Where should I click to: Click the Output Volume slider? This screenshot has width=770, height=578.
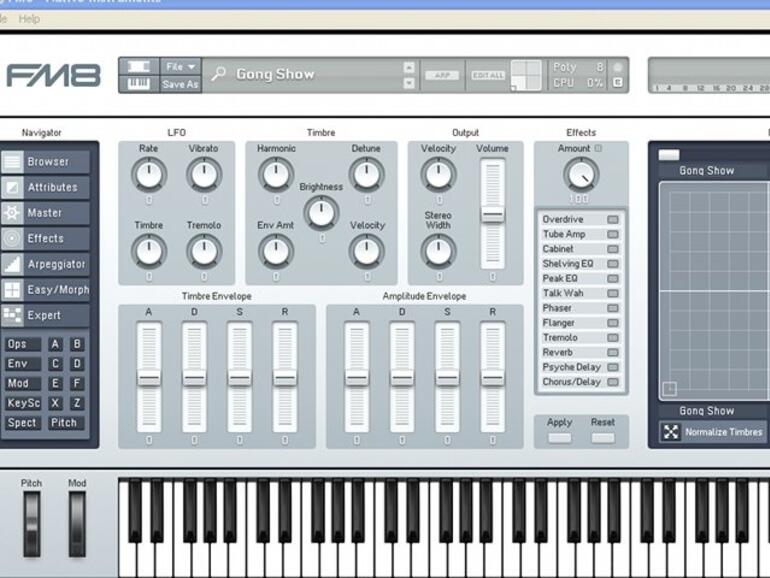click(492, 215)
